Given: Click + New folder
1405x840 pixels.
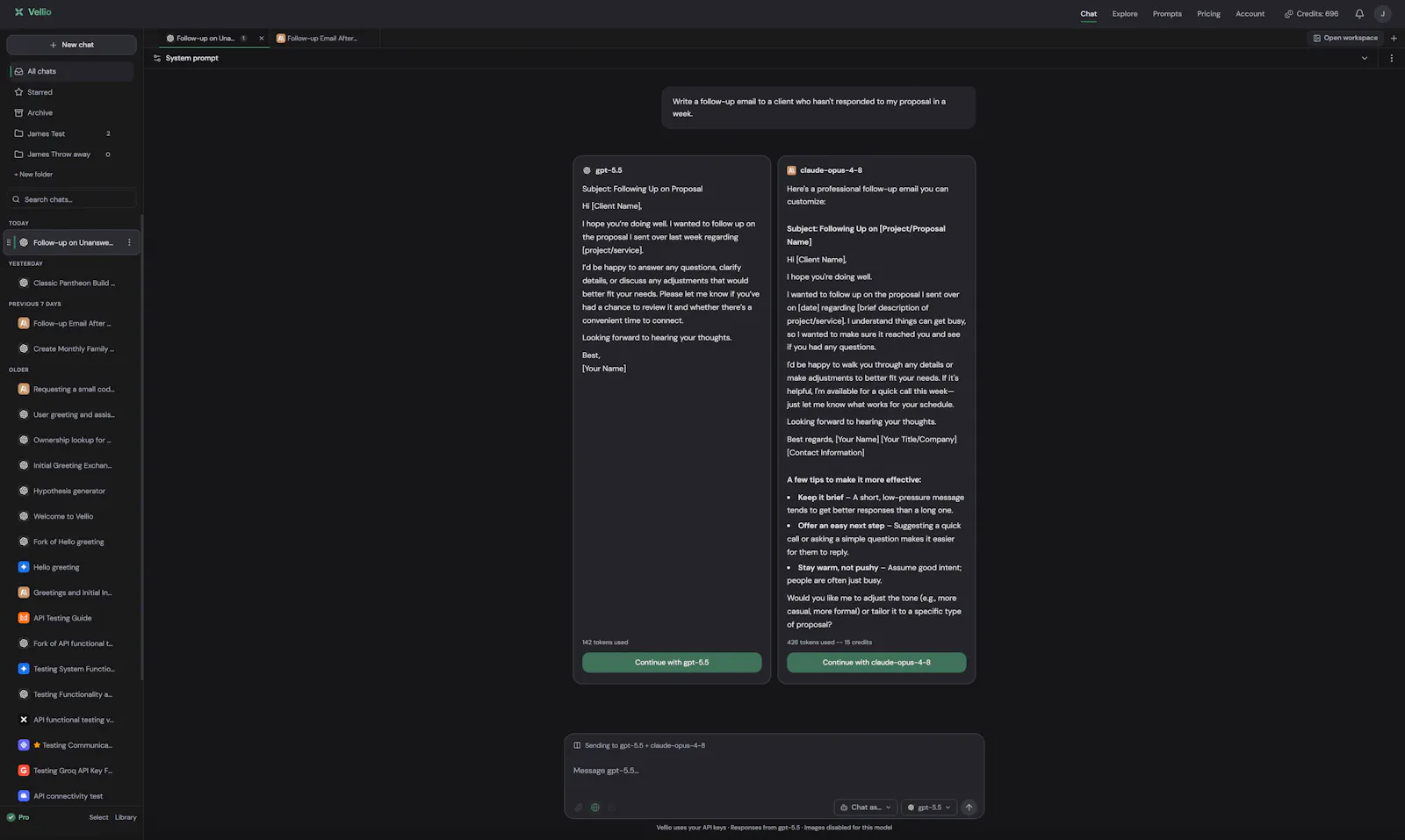Looking at the screenshot, I should click(x=33, y=175).
